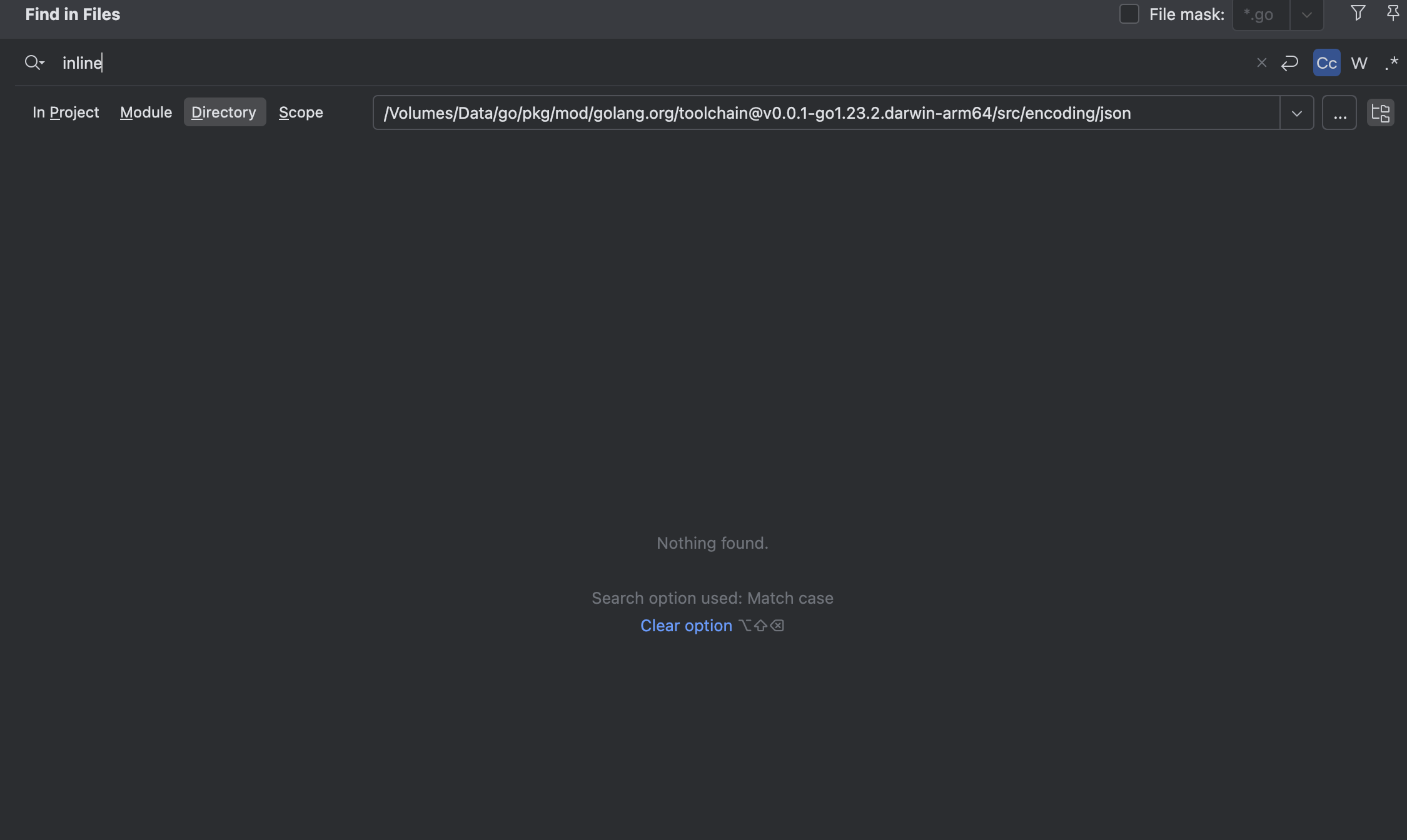Screen dimensions: 1407x840
Task: Toggle search recursively in subdirectories icon
Action: coord(1381,113)
